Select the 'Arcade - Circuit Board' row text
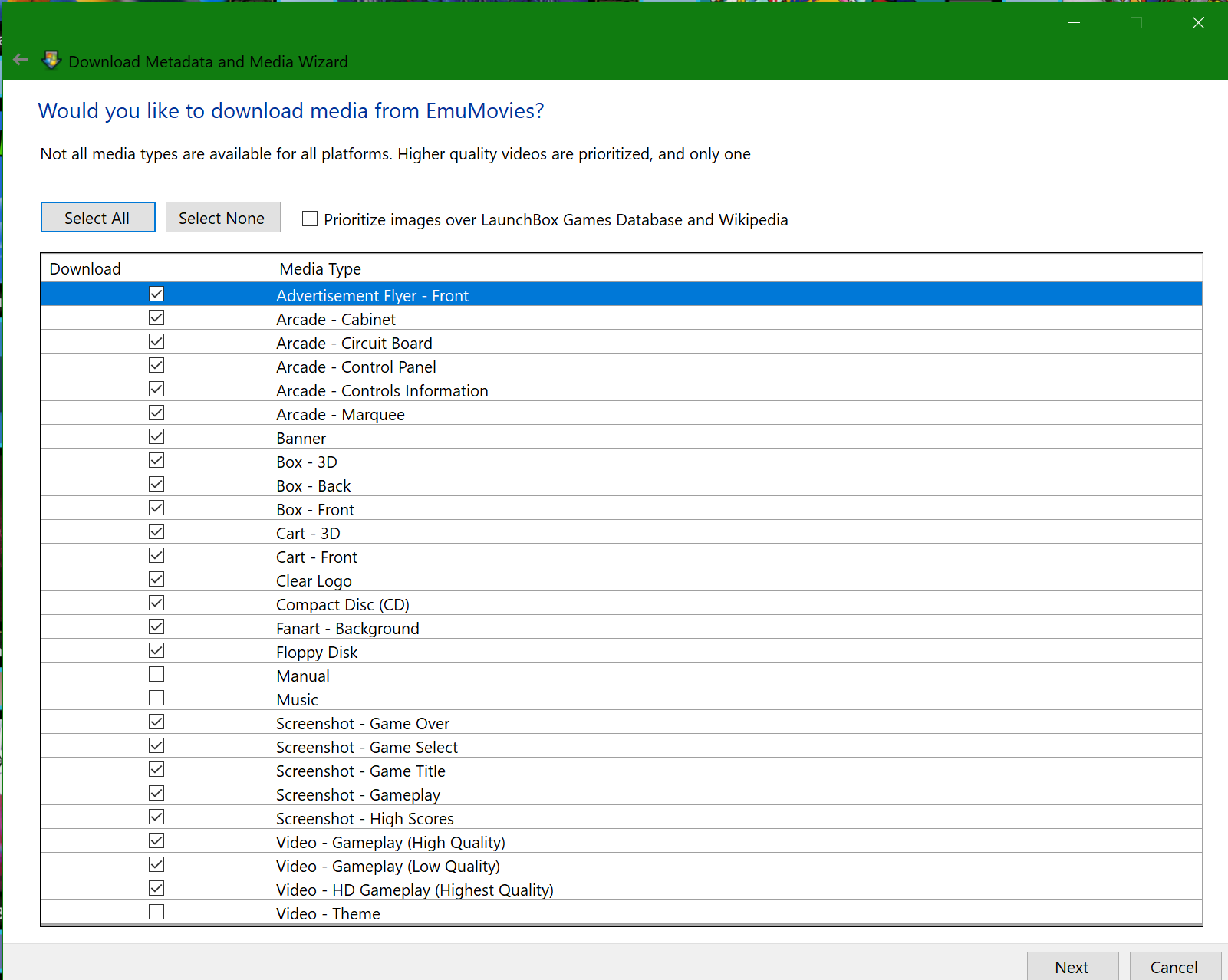 tap(354, 344)
